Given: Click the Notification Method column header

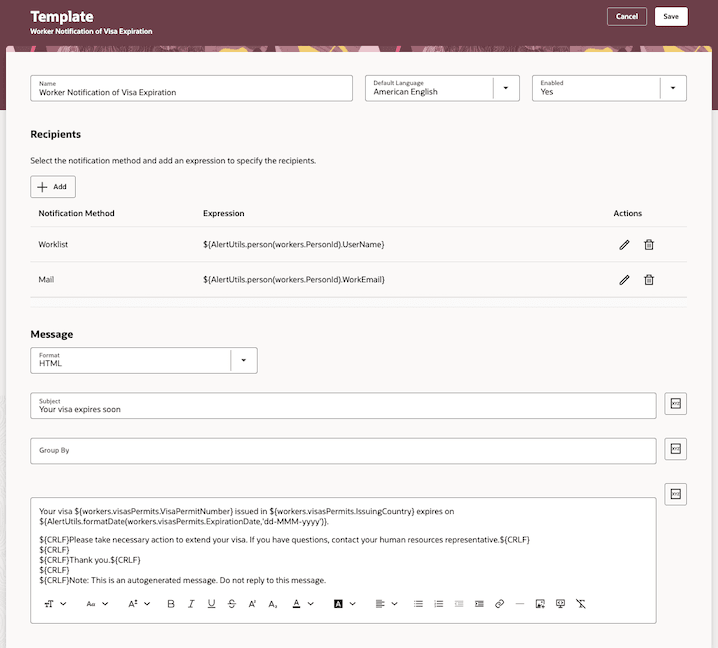Looking at the screenshot, I should point(76,213).
